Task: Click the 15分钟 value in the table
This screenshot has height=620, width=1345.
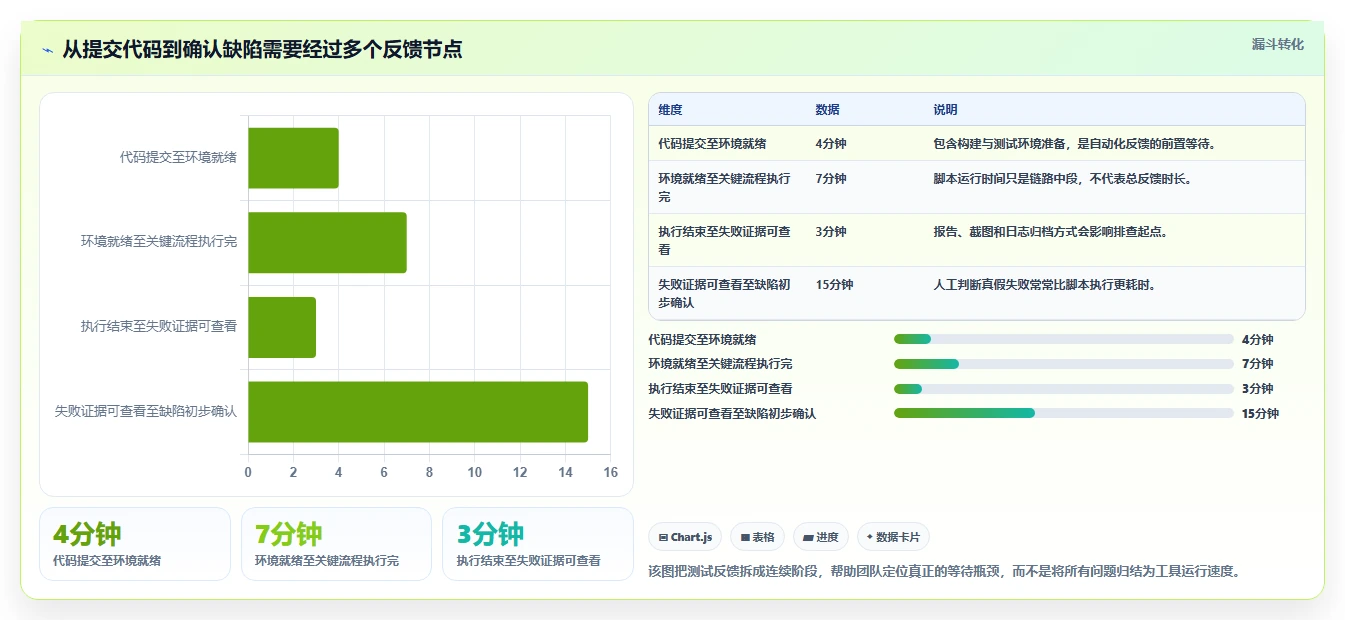Action: (834, 285)
